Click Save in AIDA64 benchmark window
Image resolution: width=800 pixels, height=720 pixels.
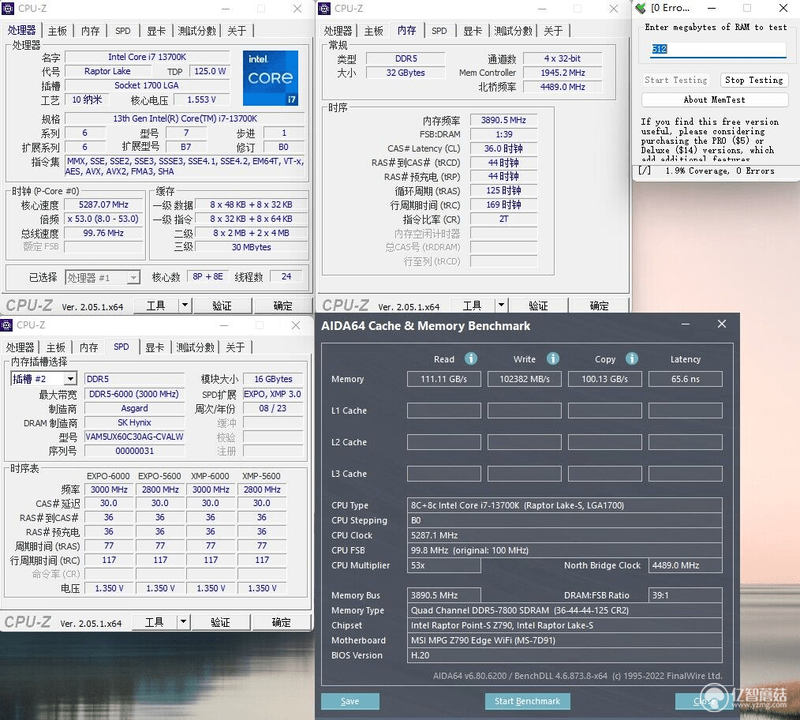tap(350, 701)
